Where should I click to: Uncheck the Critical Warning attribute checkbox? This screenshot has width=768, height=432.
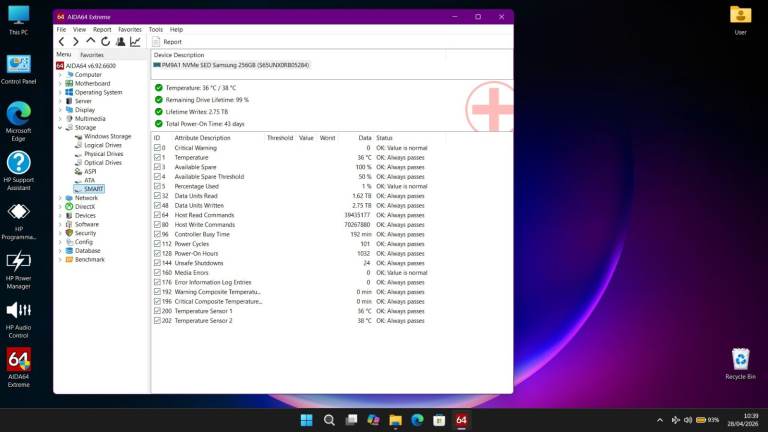pyautogui.click(x=157, y=148)
